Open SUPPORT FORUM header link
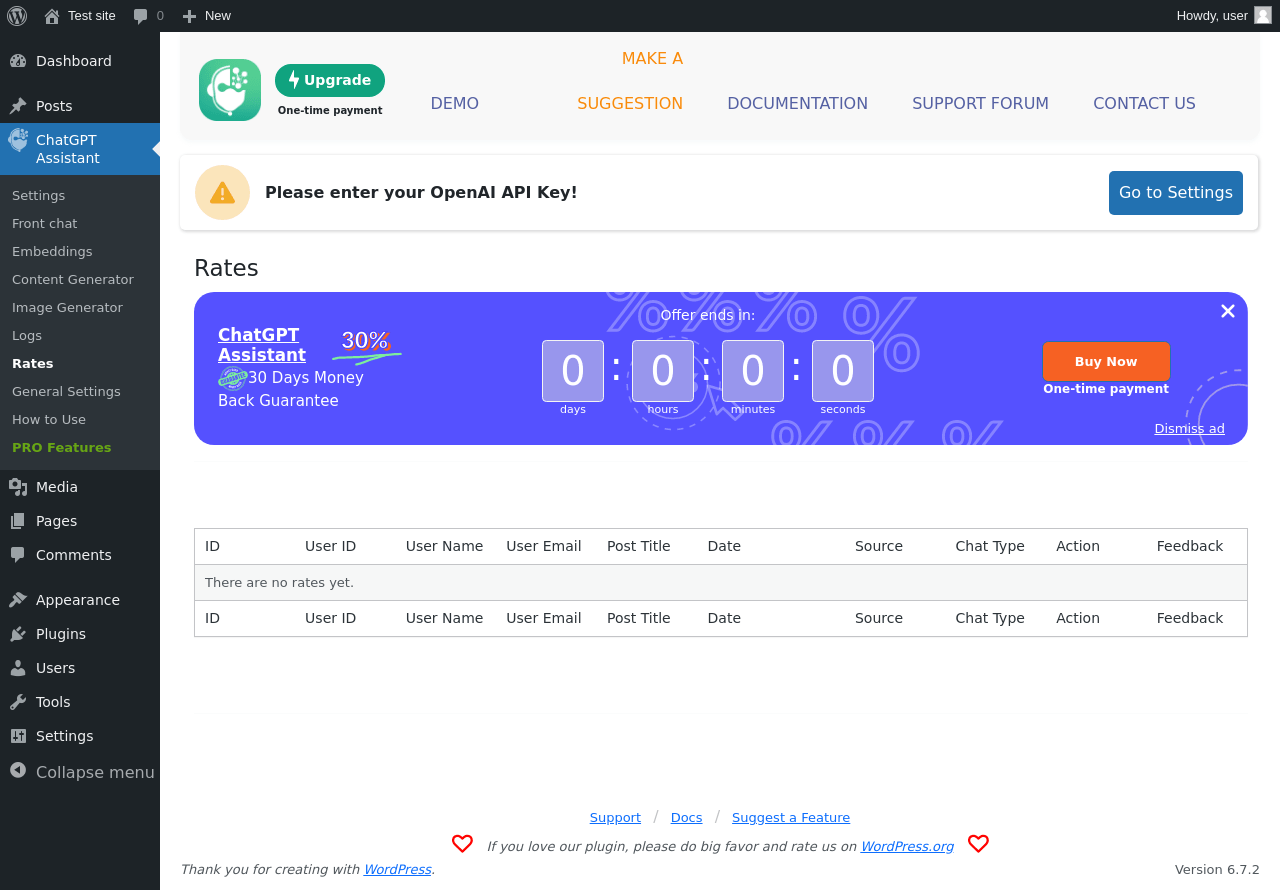This screenshot has width=1280, height=890. (980, 104)
